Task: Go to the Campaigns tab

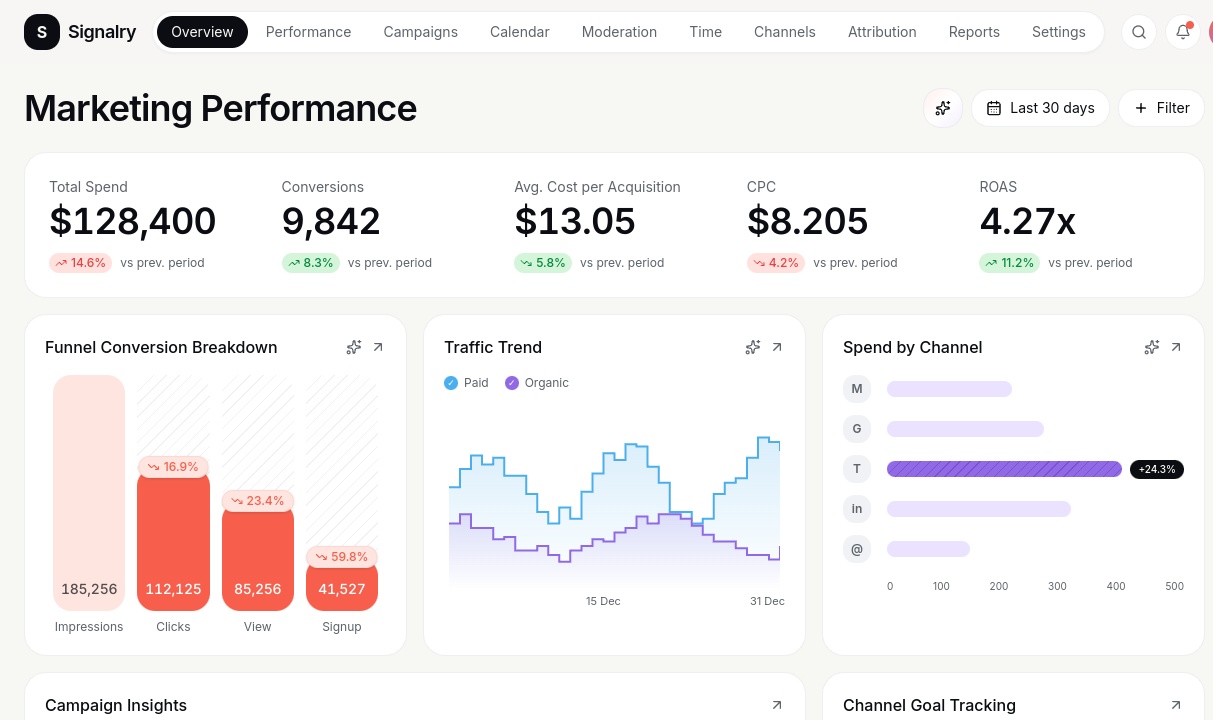Action: click(x=420, y=32)
